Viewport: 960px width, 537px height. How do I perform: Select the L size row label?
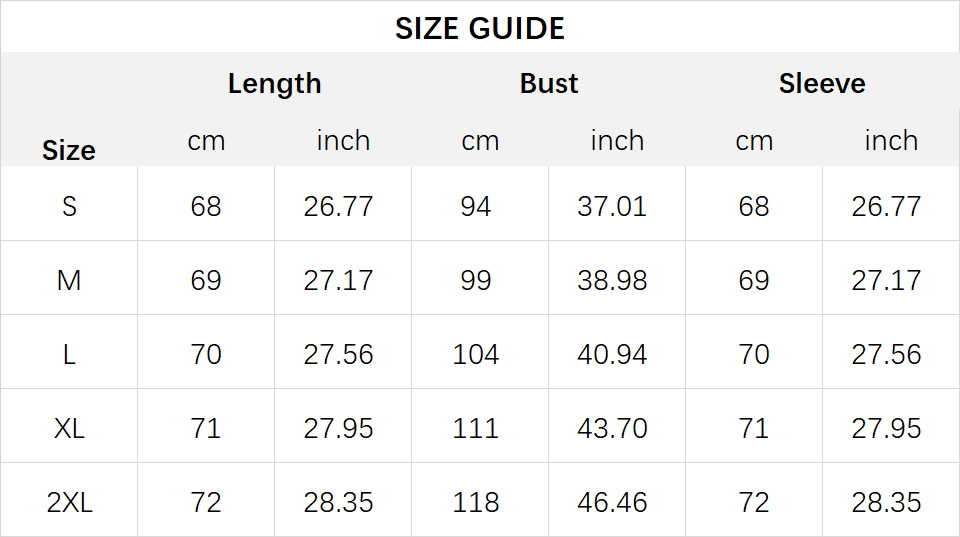[69, 355]
